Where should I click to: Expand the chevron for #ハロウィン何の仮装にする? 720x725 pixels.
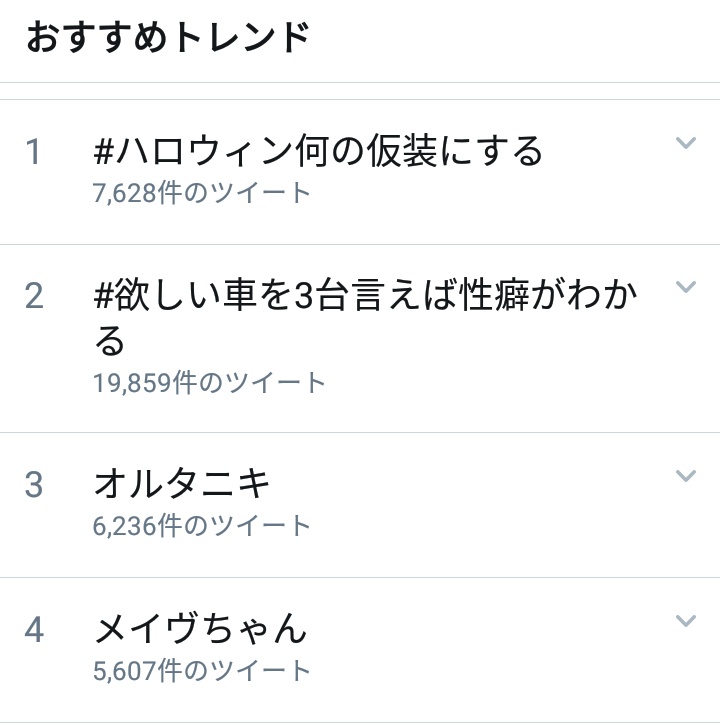click(685, 144)
